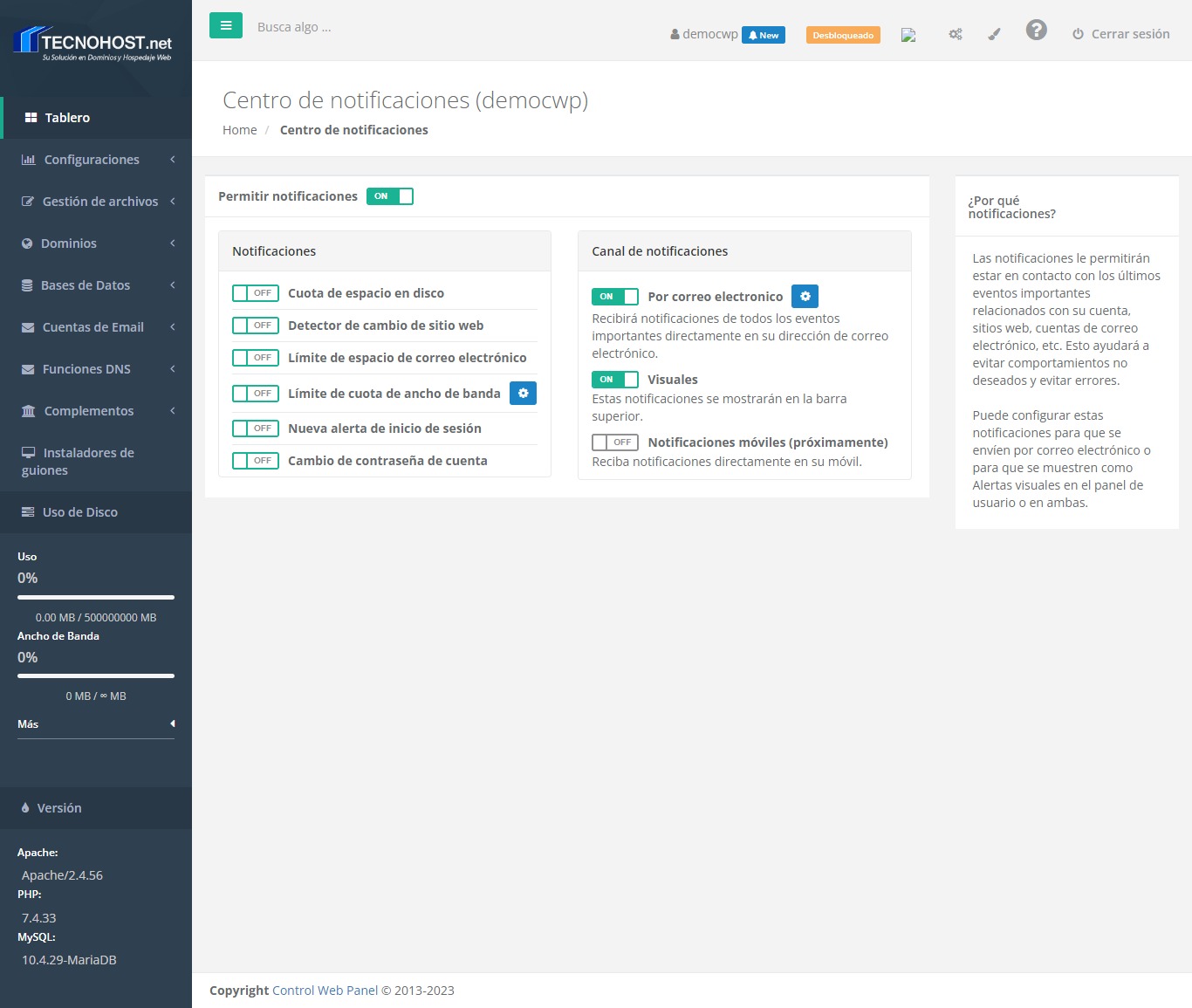The width and height of the screenshot is (1192, 1008).
Task: Open the Control Web Panel footer link
Action: [325, 991]
